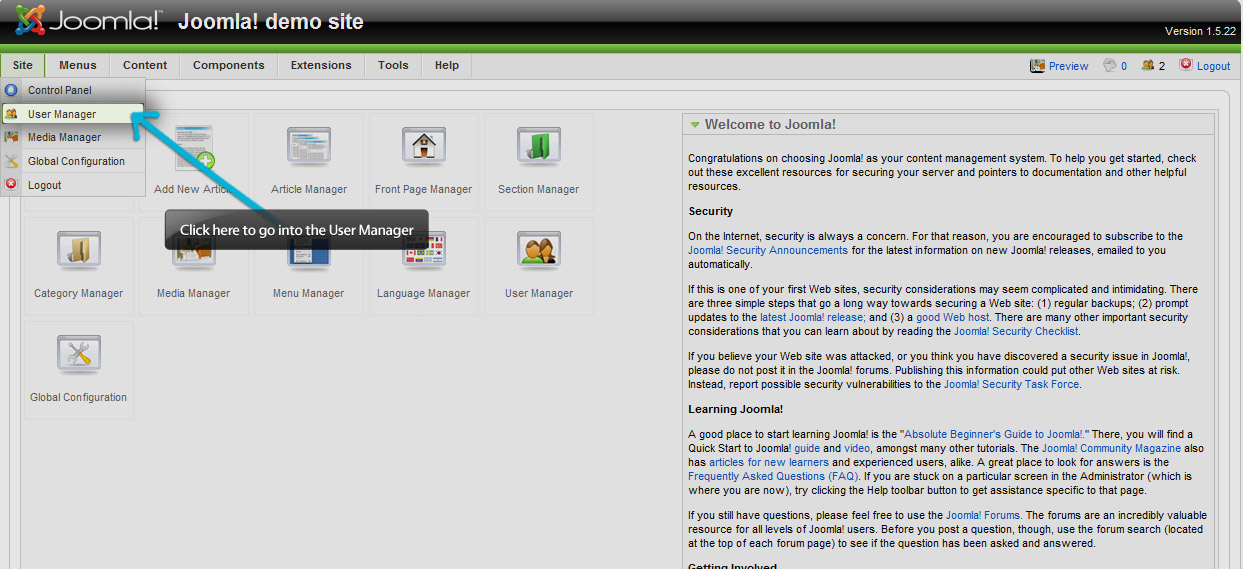Open articles for new learners link
The width and height of the screenshot is (1243, 569).
pyautogui.click(x=769, y=463)
